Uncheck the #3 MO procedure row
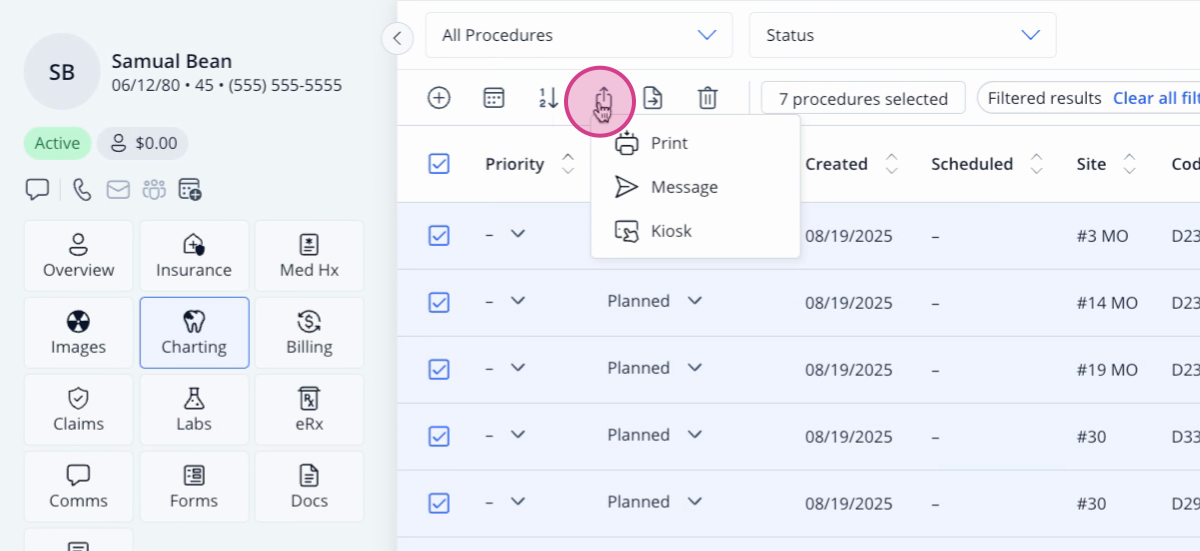The height and width of the screenshot is (551, 1200). point(439,235)
